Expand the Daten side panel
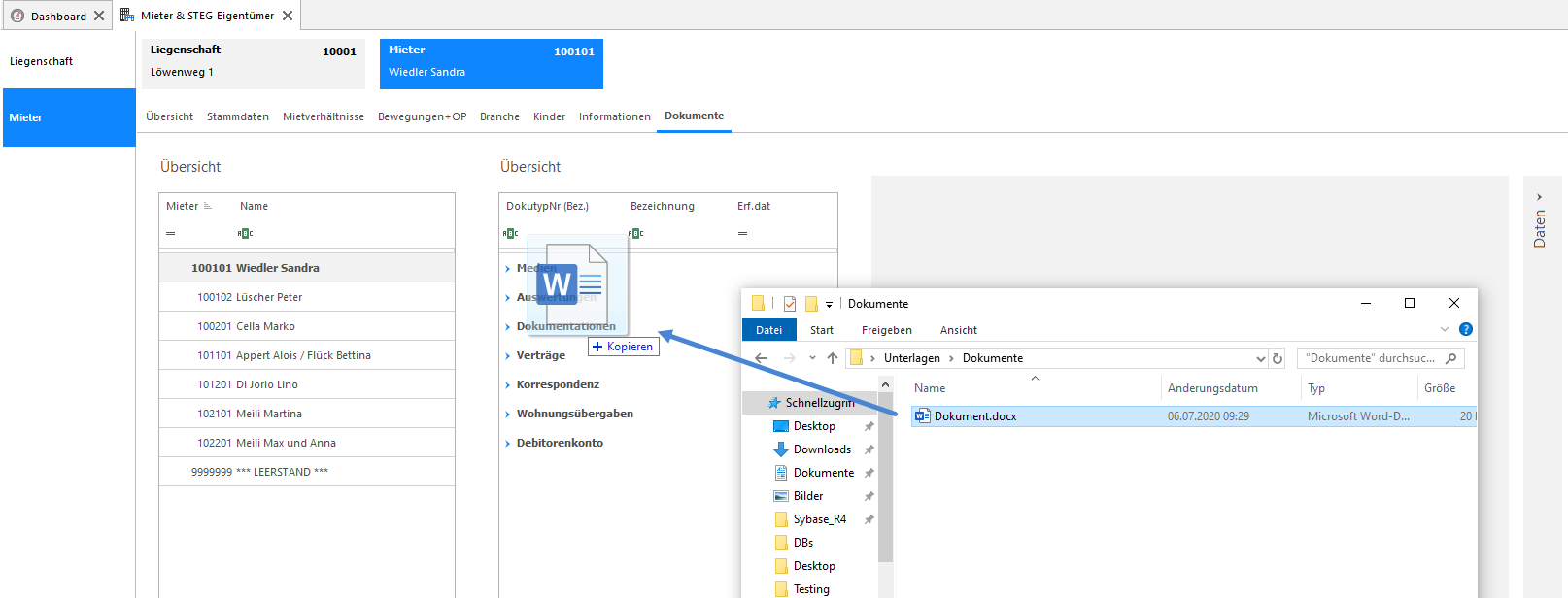This screenshot has width=1568, height=598. point(1539,197)
